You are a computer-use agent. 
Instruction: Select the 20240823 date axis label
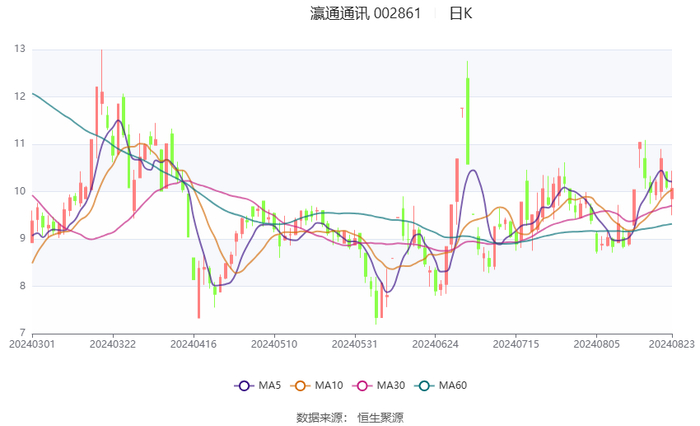671,344
